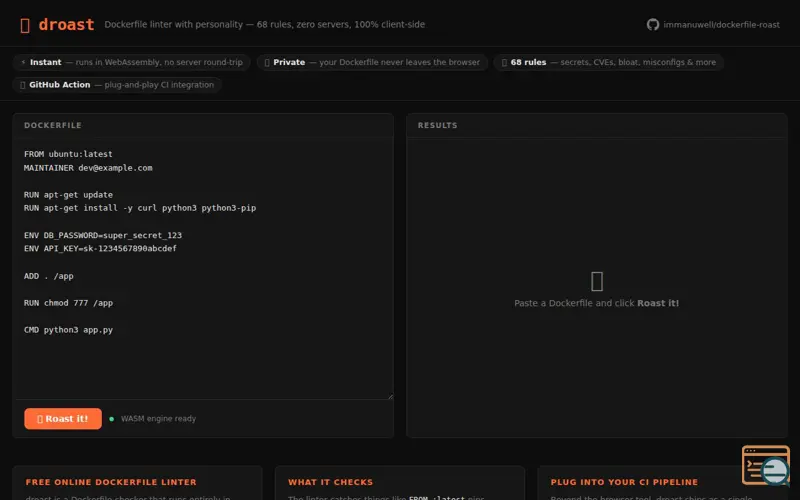
Task: Click the droast logo icon in header
Action: point(24,25)
